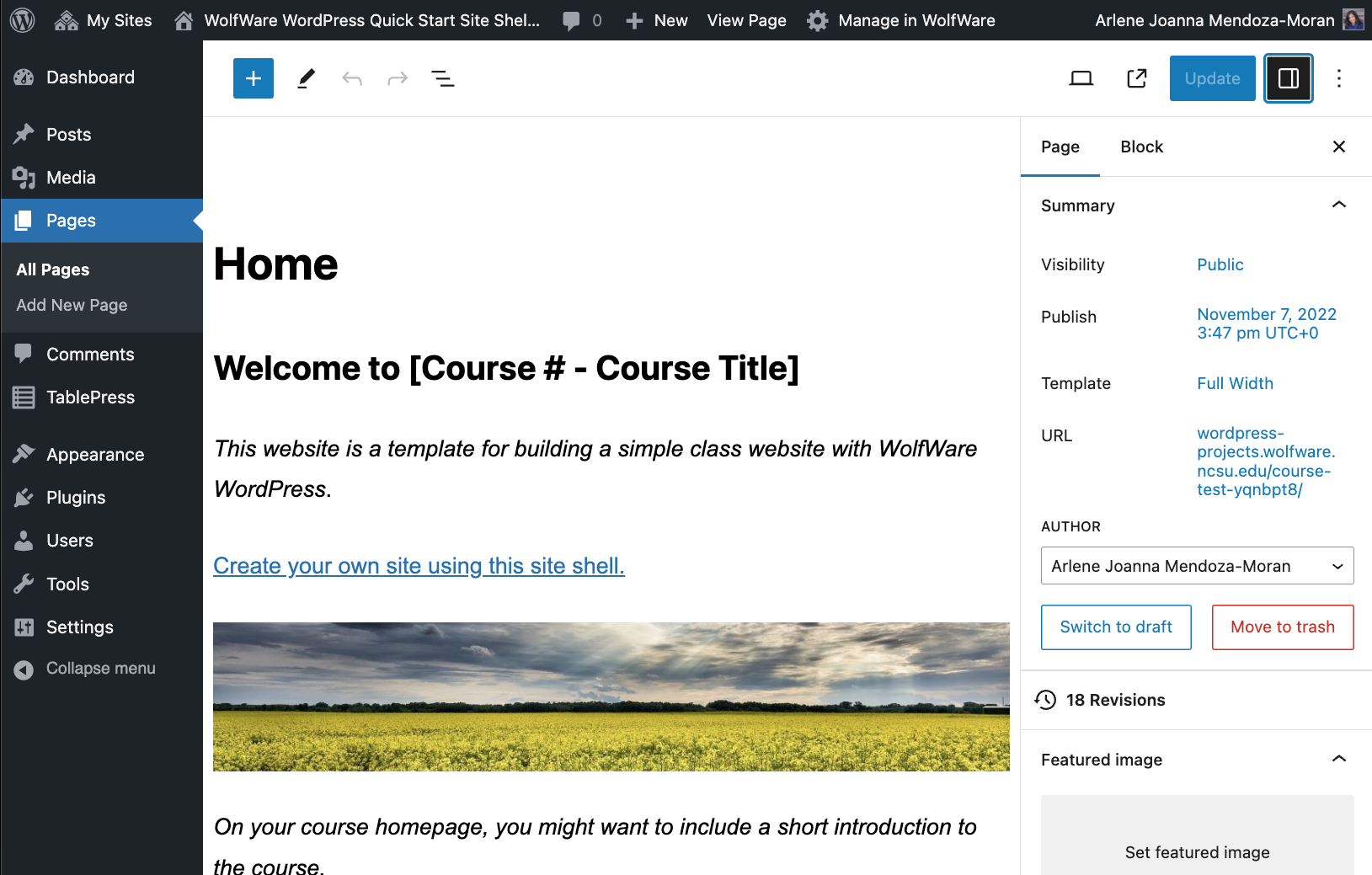This screenshot has width=1372, height=875.
Task: Click New in the admin bar
Action: point(657,19)
